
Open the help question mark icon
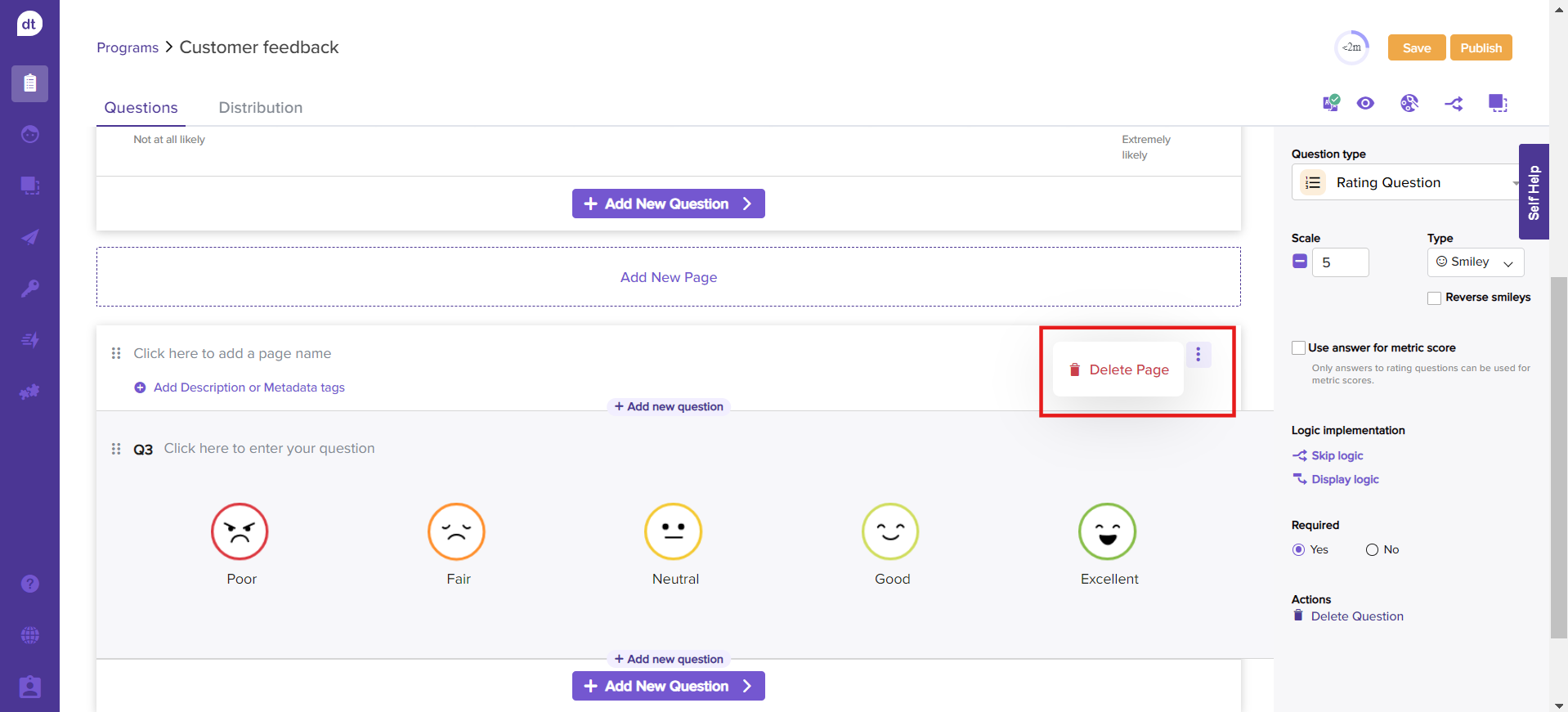tap(30, 584)
